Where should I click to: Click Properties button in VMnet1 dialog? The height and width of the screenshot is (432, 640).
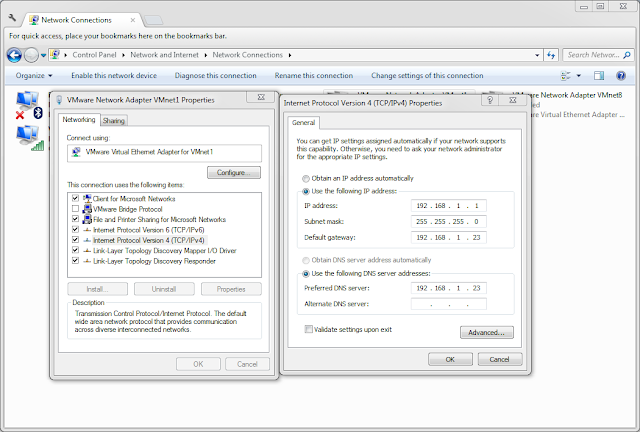[231, 289]
